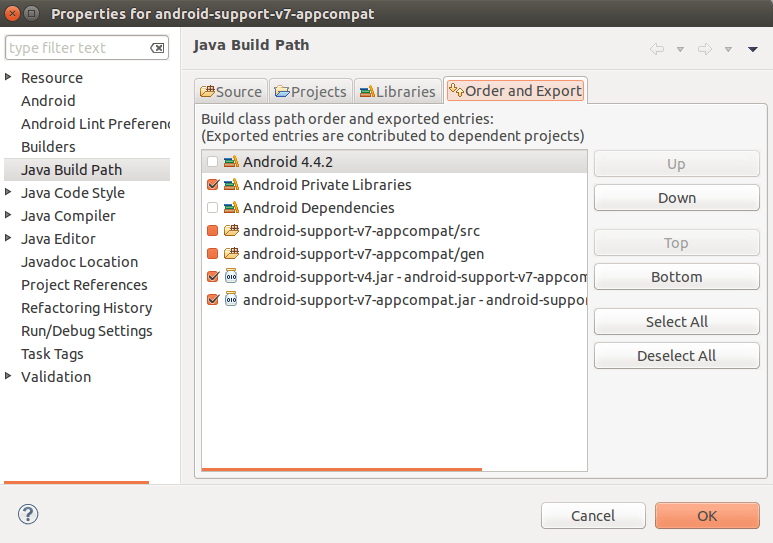Click the Source tab folder icon
This screenshot has height=543, width=773.
click(x=207, y=91)
